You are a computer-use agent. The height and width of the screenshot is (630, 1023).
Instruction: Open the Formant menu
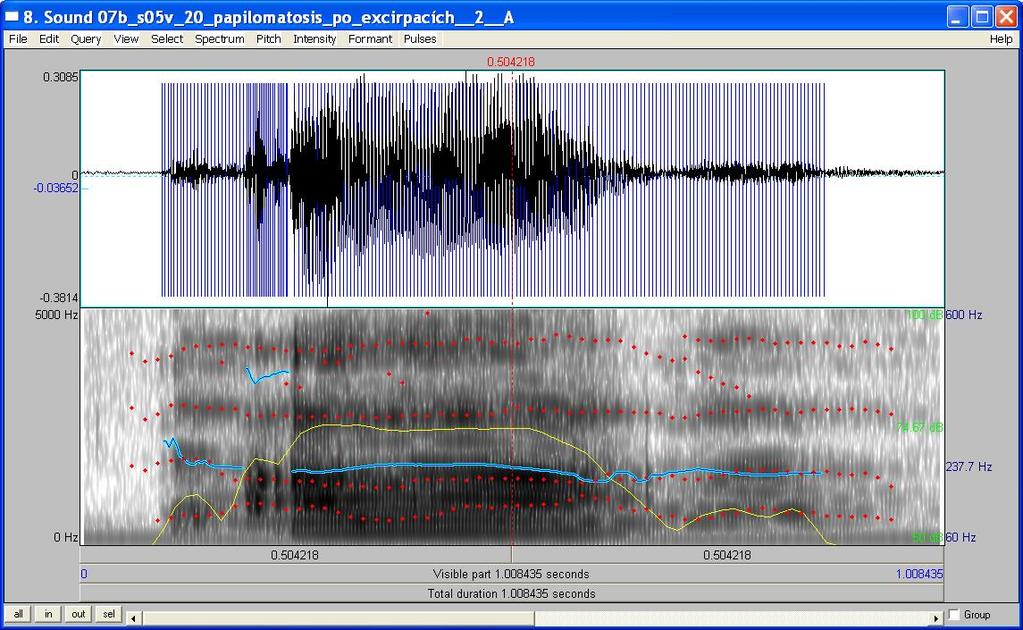tap(370, 39)
